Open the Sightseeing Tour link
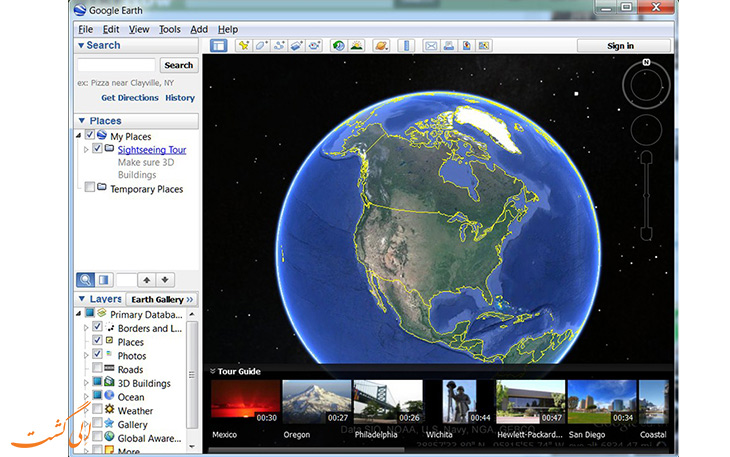 click(x=152, y=150)
